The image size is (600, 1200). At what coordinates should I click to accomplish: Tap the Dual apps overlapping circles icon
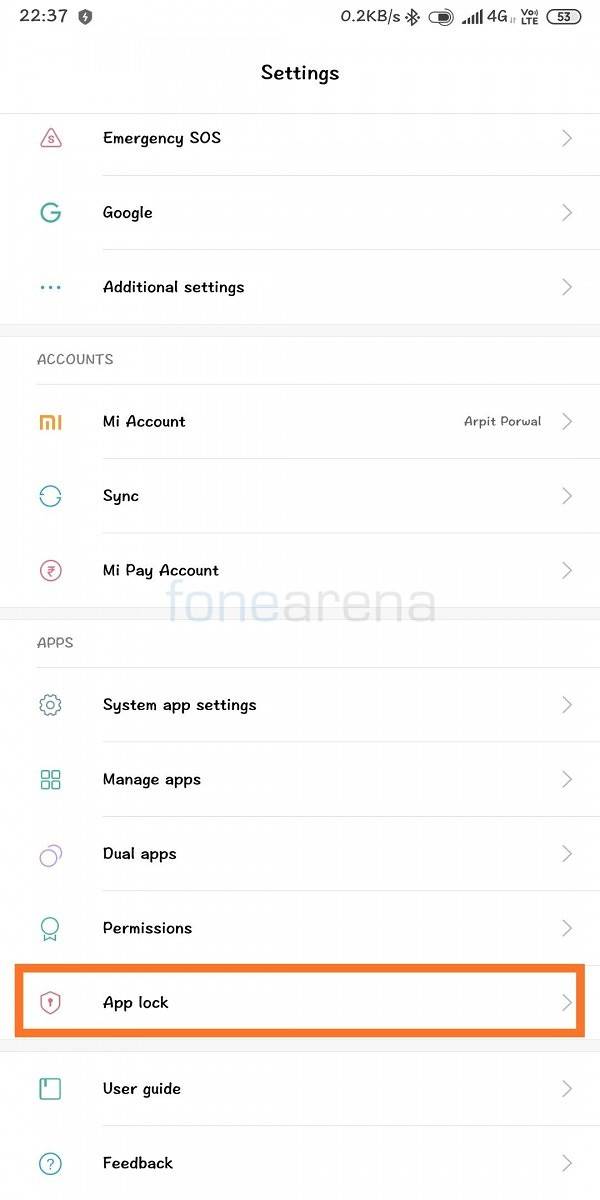(50, 854)
